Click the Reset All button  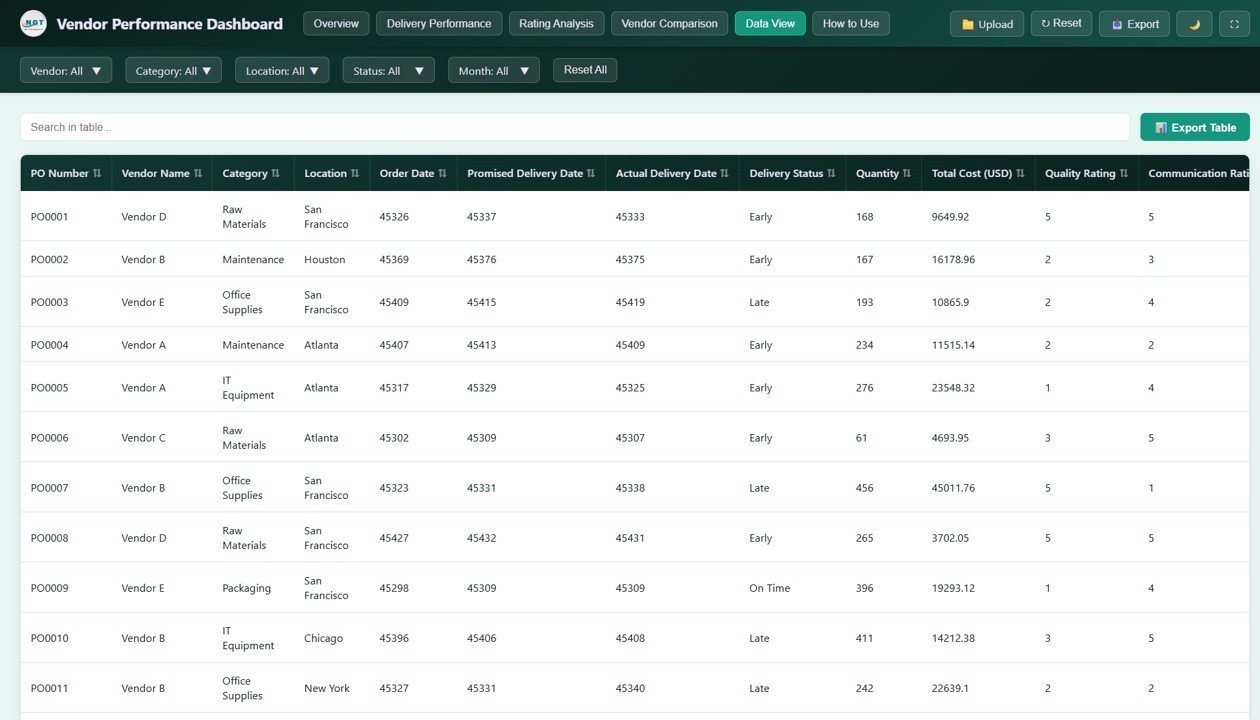(584, 70)
